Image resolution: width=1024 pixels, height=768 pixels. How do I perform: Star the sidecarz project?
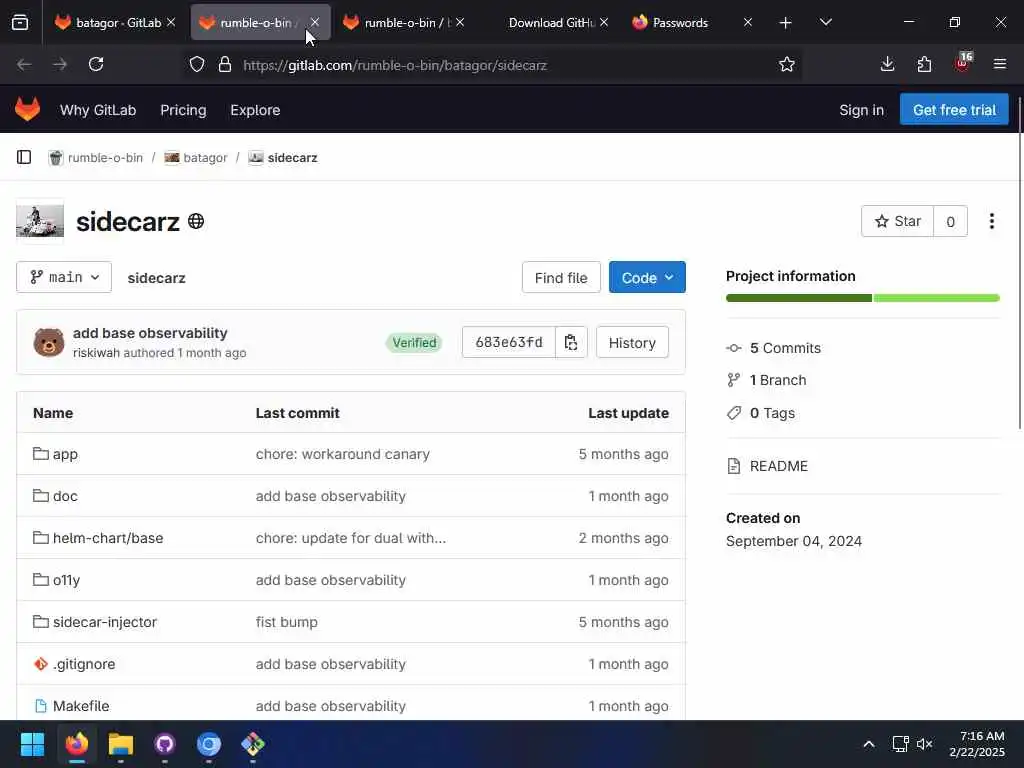tap(898, 221)
